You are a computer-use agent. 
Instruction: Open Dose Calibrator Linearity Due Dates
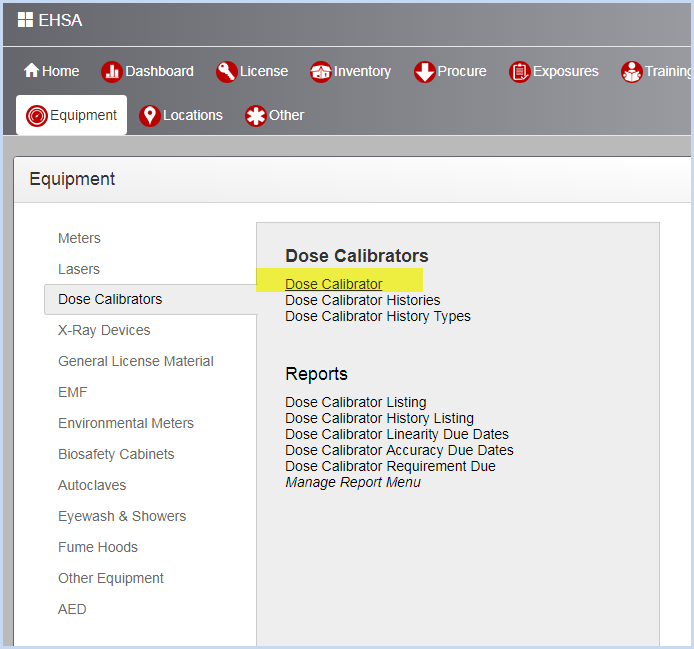397,434
